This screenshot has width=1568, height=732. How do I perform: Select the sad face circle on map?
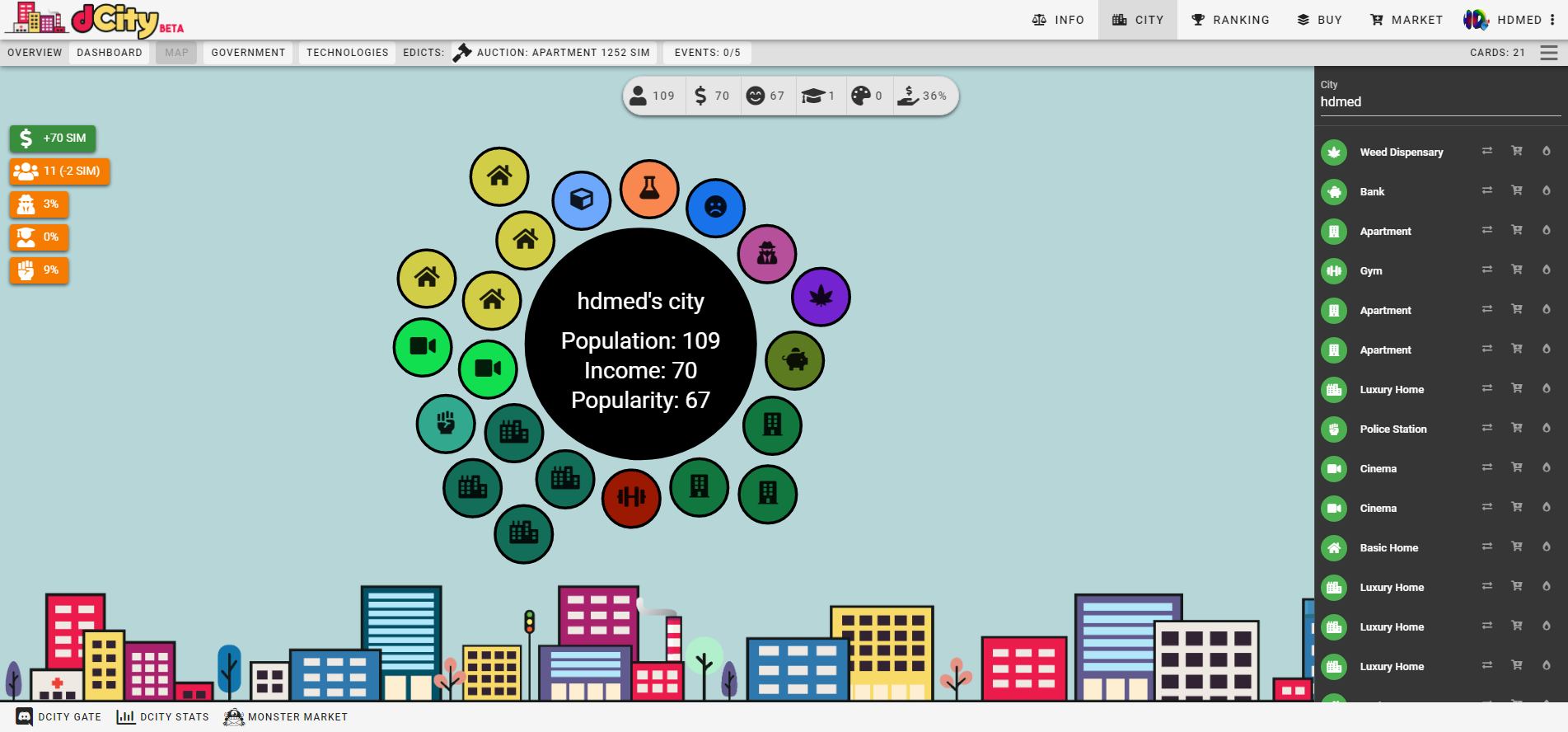[x=715, y=208]
